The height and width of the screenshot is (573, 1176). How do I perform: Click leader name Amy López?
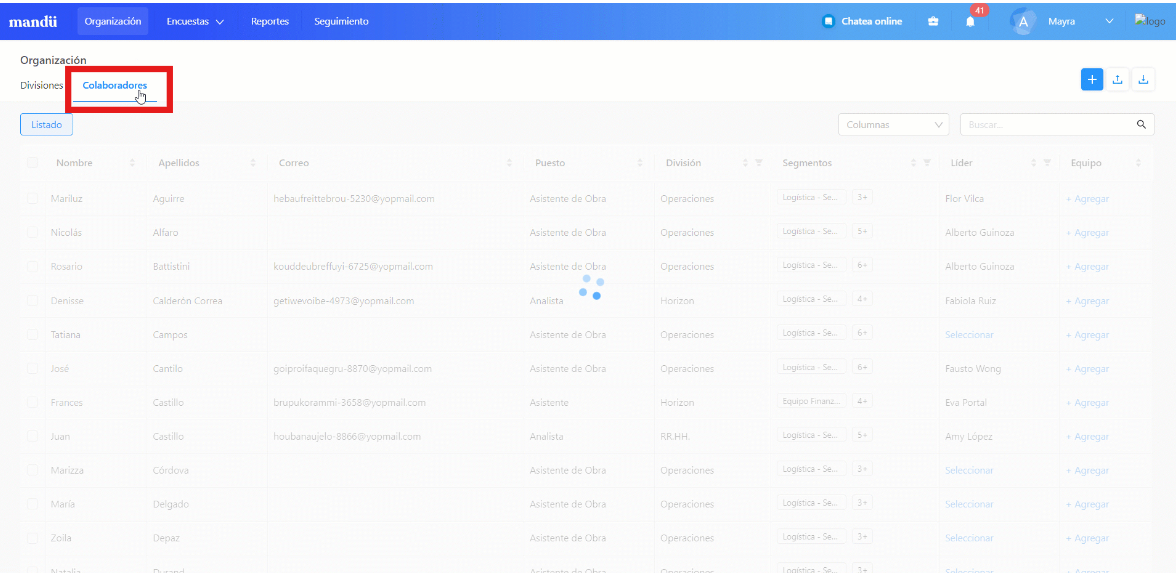point(969,436)
